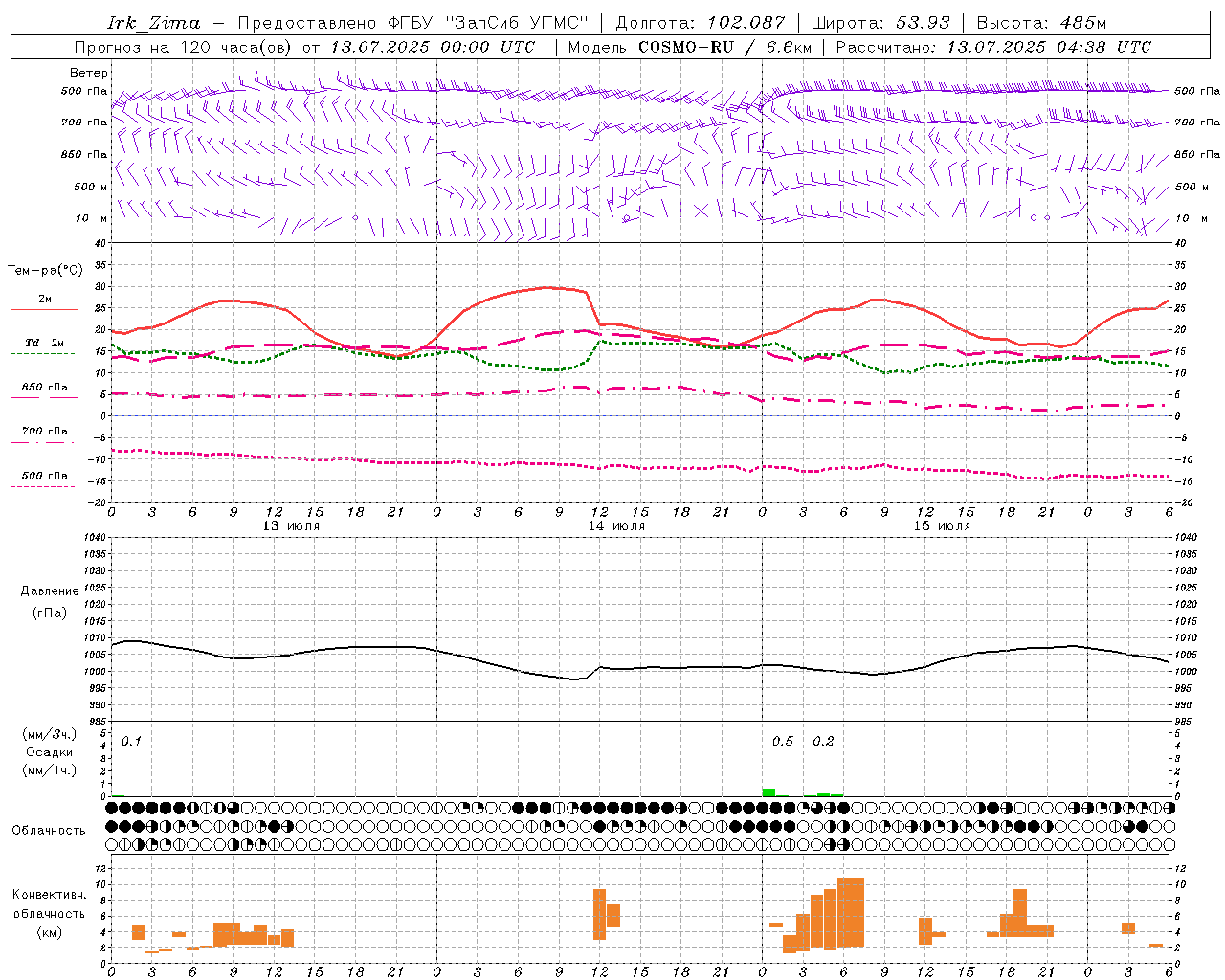The height and width of the screenshot is (980, 1225).
Task: Click the 'Тем-ра(°C)' temperature label
Action: tap(45, 271)
